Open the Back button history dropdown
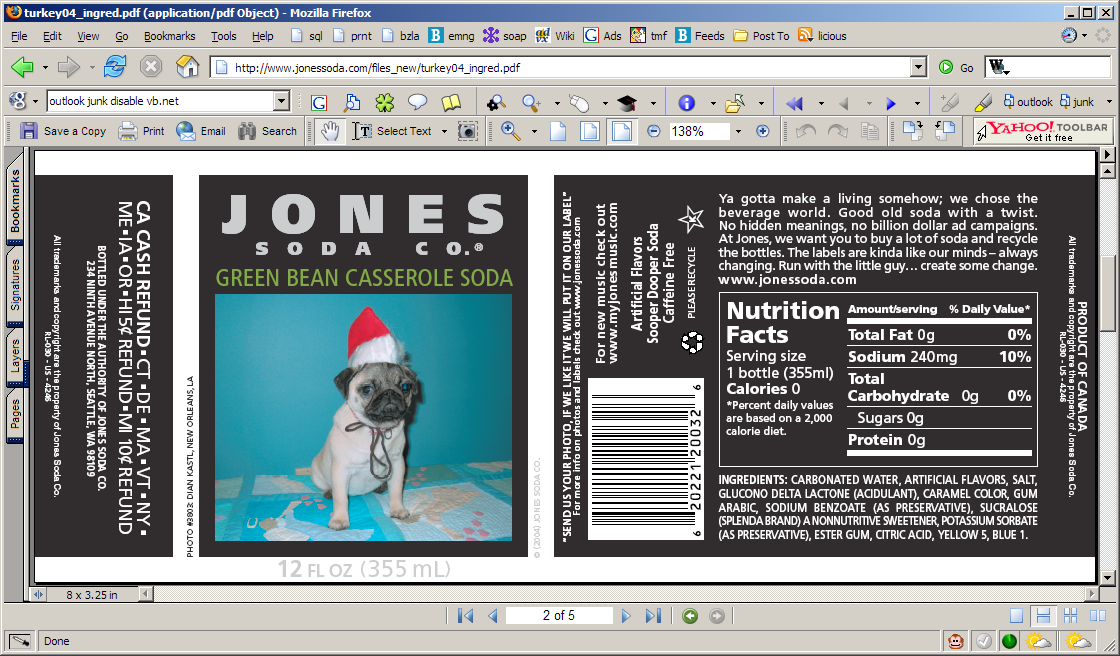This screenshot has height=656, width=1120. pyautogui.click(x=45, y=67)
